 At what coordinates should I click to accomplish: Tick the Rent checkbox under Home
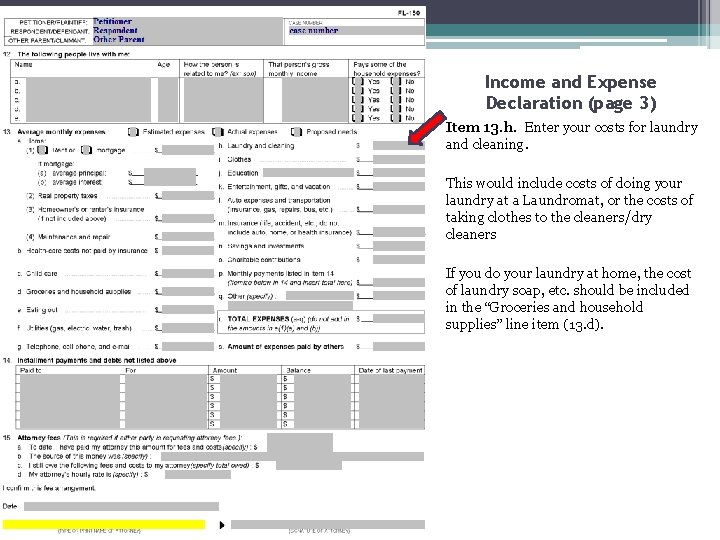43,150
